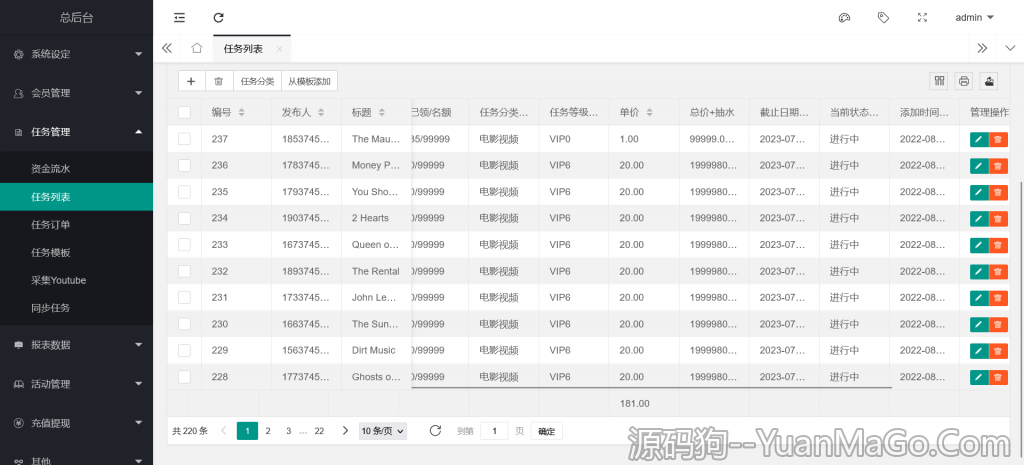Collapse 任务管理 sidebar menu
This screenshot has width=1024, height=465.
(76, 132)
